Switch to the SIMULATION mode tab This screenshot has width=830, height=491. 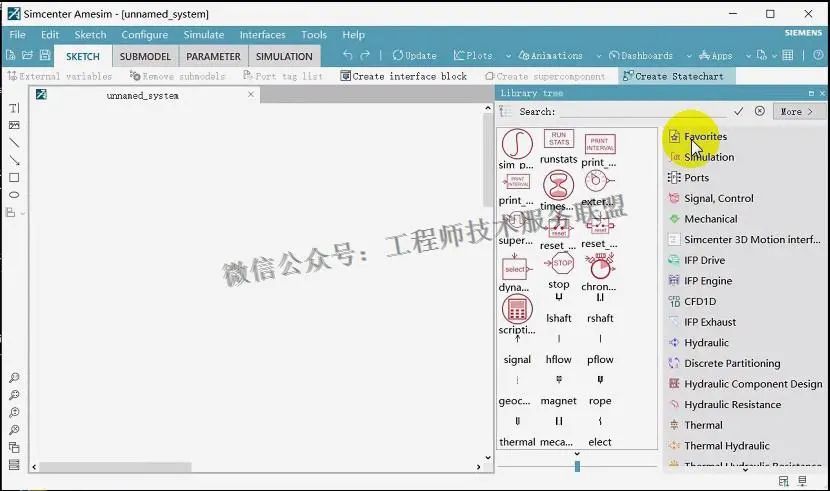pos(284,56)
